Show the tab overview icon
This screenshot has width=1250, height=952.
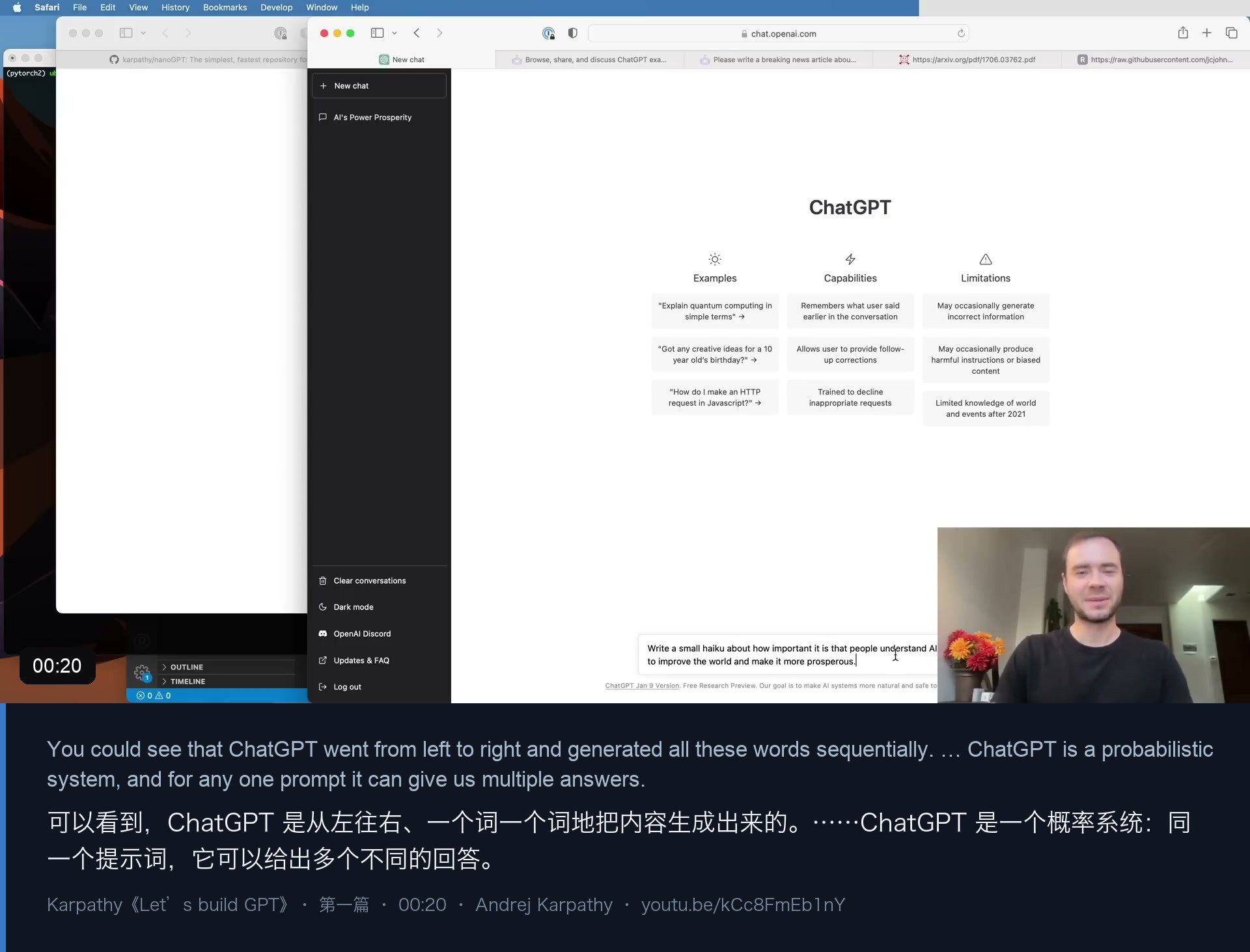[1231, 33]
